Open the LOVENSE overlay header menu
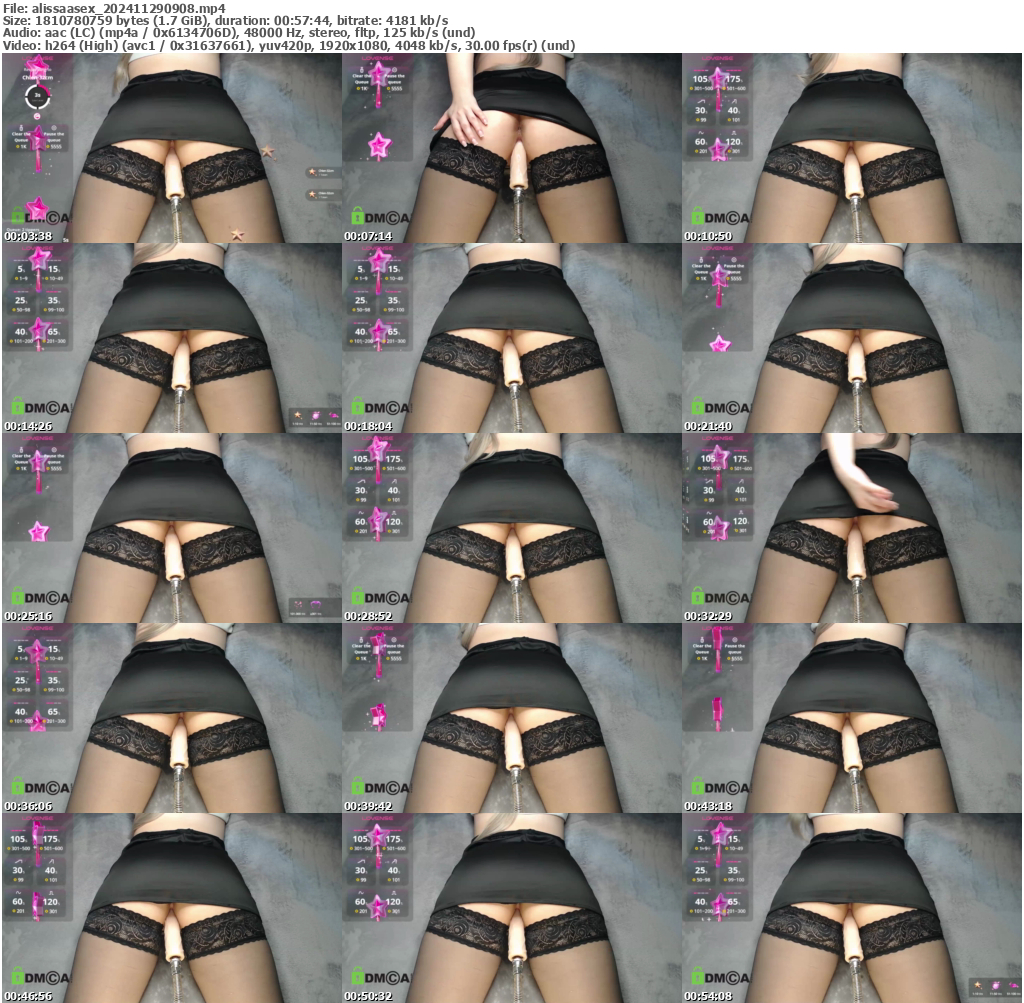 pos(38,58)
